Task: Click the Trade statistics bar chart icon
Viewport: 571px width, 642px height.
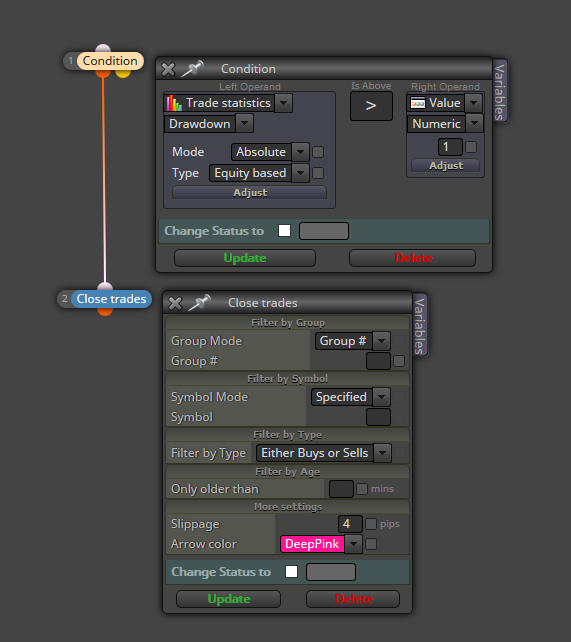Action: point(174,103)
